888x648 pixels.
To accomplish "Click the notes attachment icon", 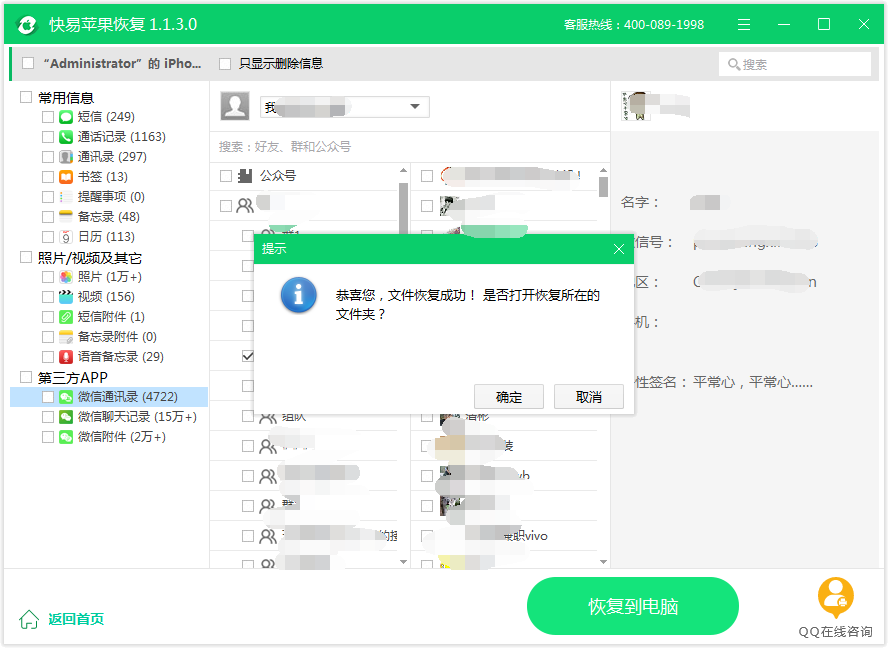I will coord(66,337).
